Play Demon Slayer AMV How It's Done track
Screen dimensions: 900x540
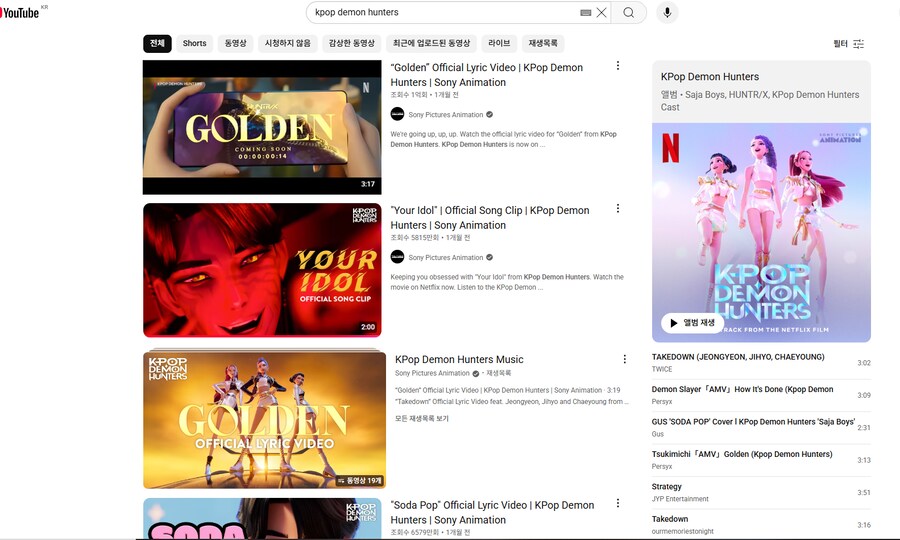761,395
